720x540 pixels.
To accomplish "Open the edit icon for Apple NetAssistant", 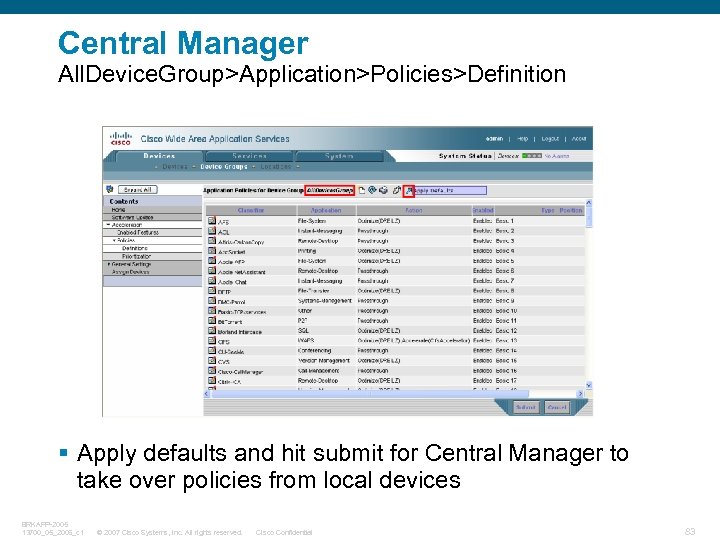I will [212, 271].
